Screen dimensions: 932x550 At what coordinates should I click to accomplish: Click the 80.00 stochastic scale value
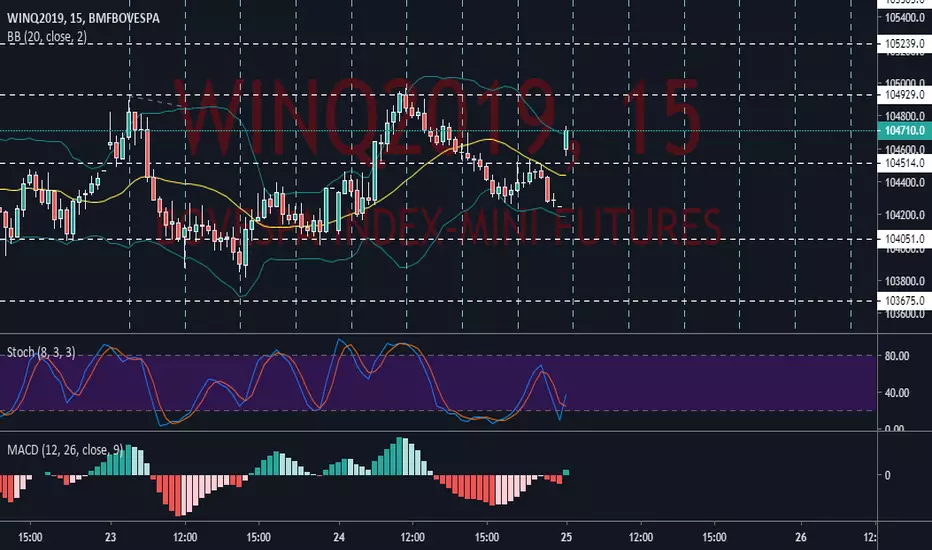tap(897, 356)
